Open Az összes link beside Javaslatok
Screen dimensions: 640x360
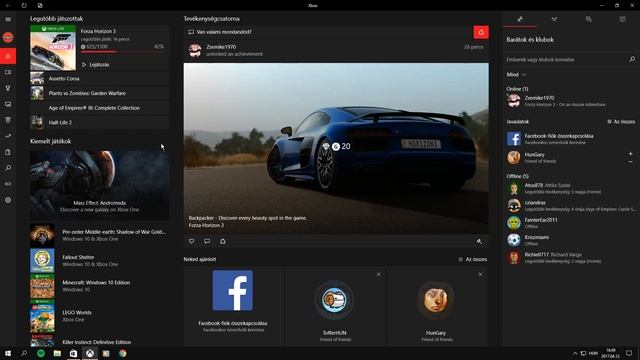[621, 122]
